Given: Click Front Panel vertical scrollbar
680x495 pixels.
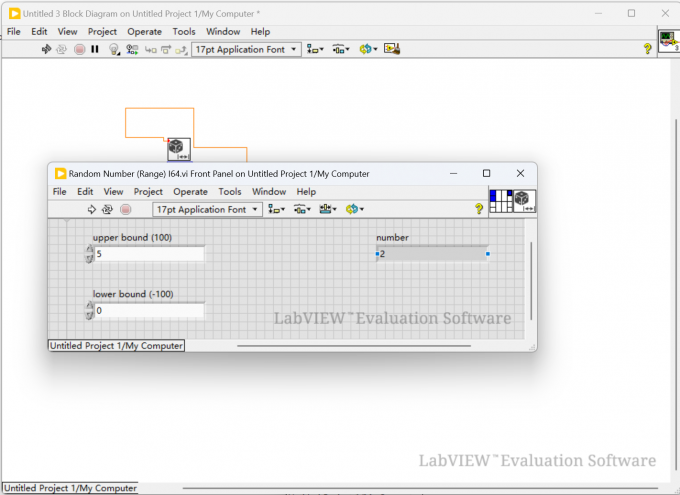Looking at the screenshot, I should (x=531, y=281).
